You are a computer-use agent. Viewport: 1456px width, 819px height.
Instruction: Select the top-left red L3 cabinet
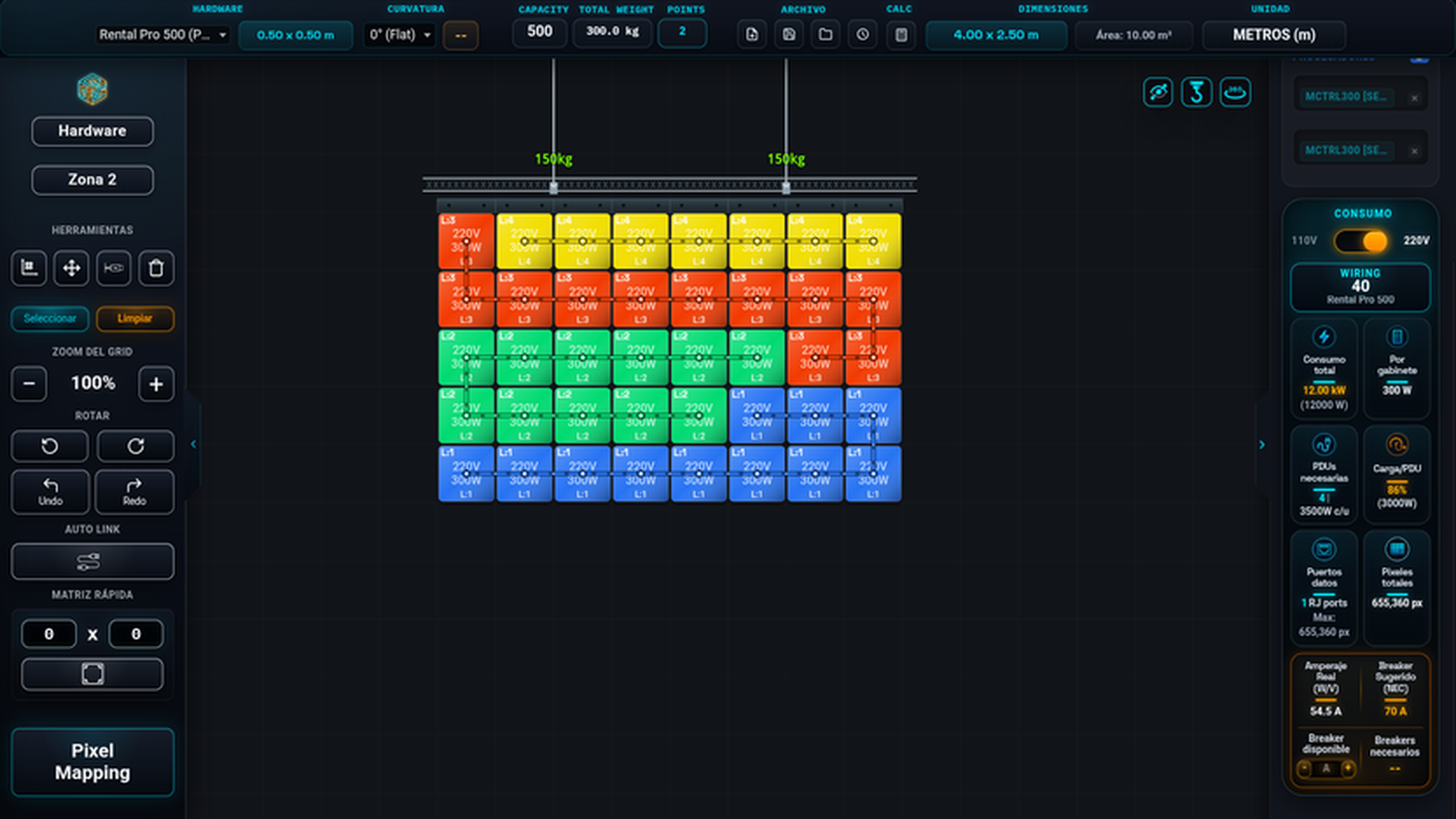tap(466, 241)
